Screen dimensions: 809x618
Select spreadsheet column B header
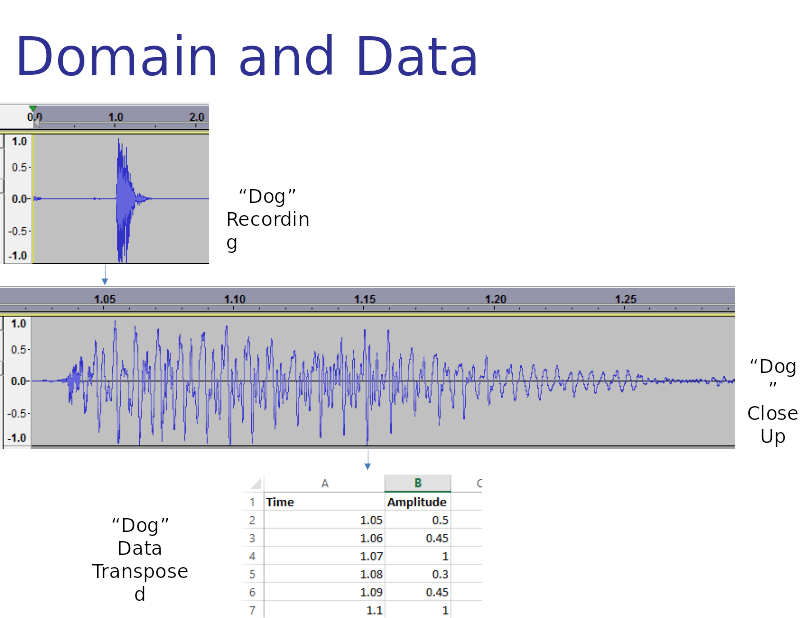[x=417, y=483]
